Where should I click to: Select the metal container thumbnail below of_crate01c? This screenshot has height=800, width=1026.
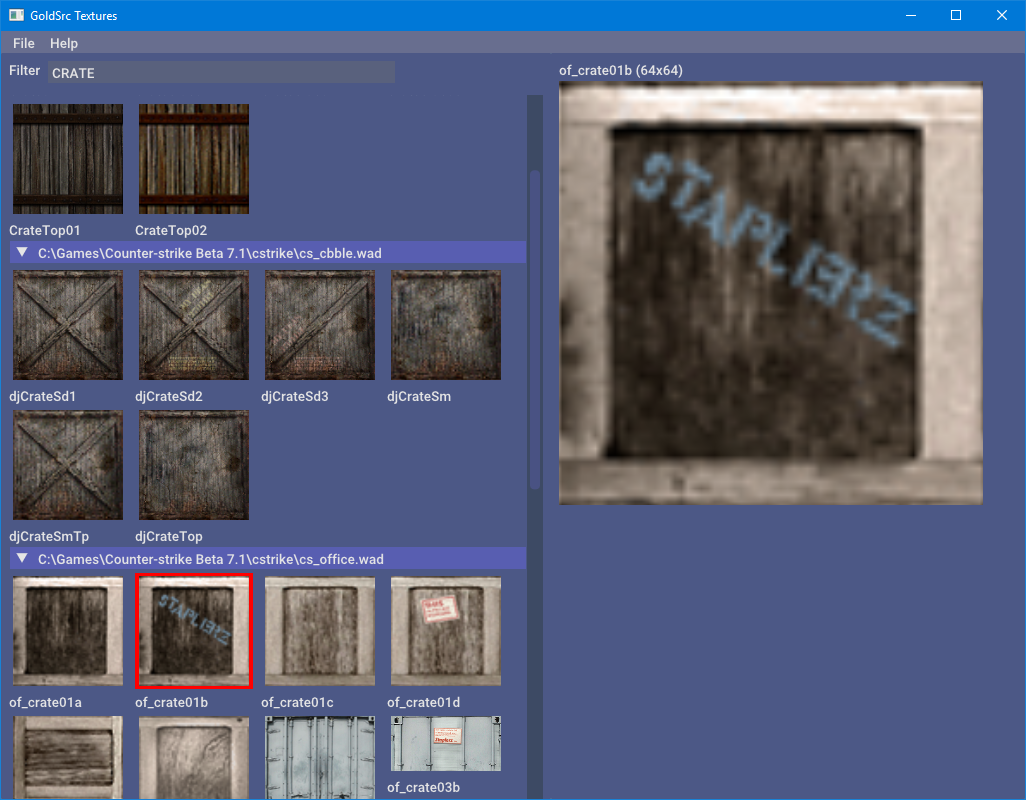tap(320, 757)
